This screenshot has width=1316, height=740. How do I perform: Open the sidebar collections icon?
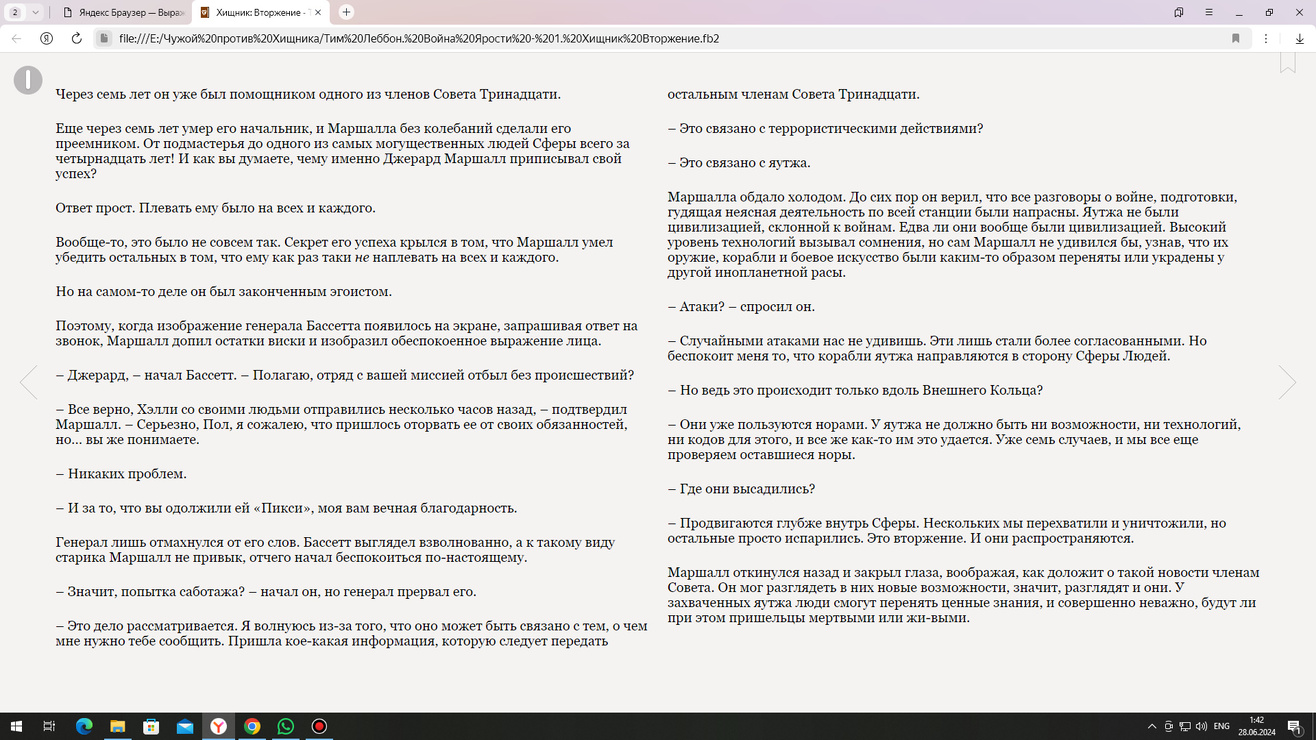pyautogui.click(x=1179, y=12)
